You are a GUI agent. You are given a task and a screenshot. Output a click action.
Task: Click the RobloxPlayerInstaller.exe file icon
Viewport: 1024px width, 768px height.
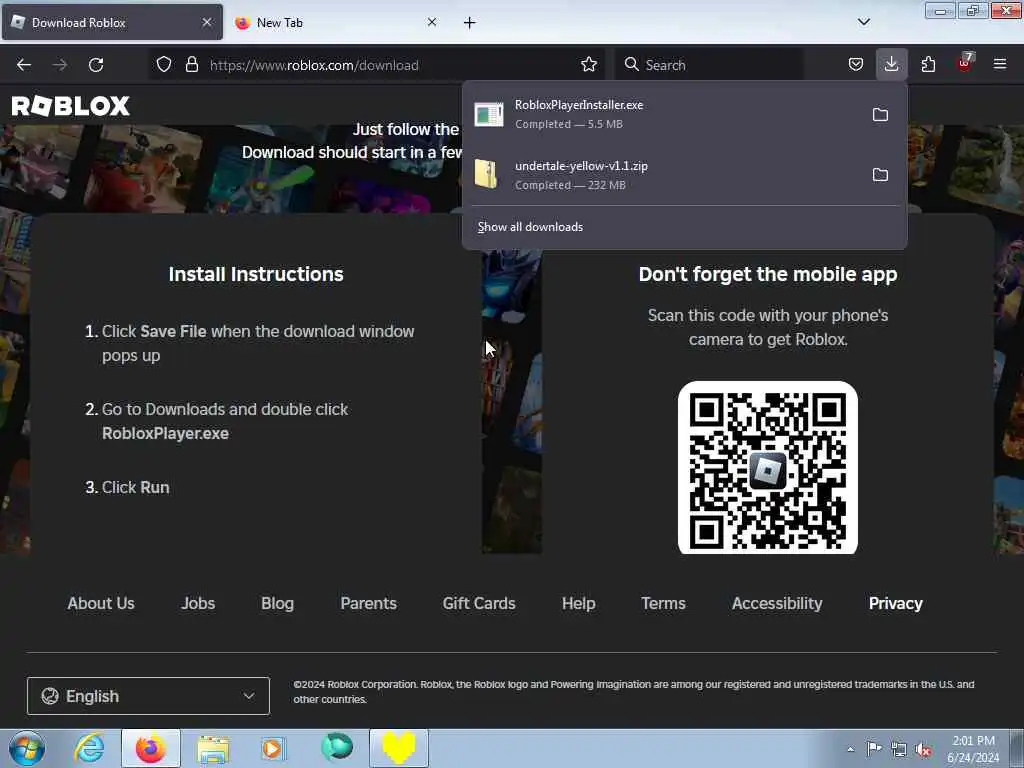[488, 114]
